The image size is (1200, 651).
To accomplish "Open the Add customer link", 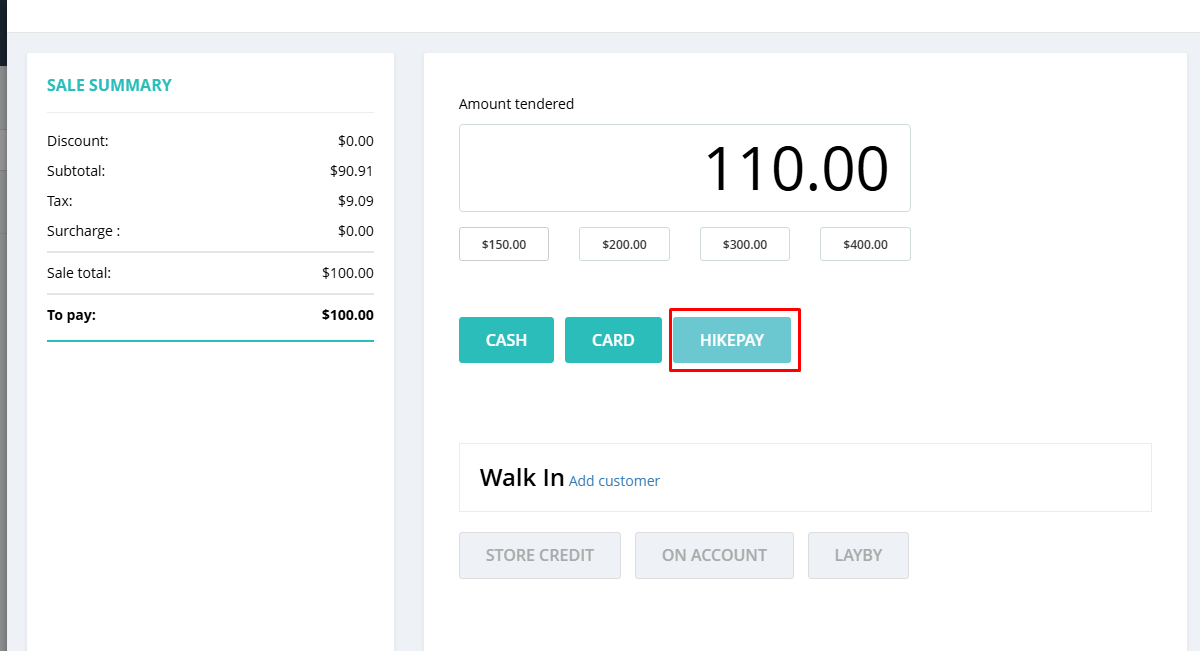I will click(x=614, y=481).
